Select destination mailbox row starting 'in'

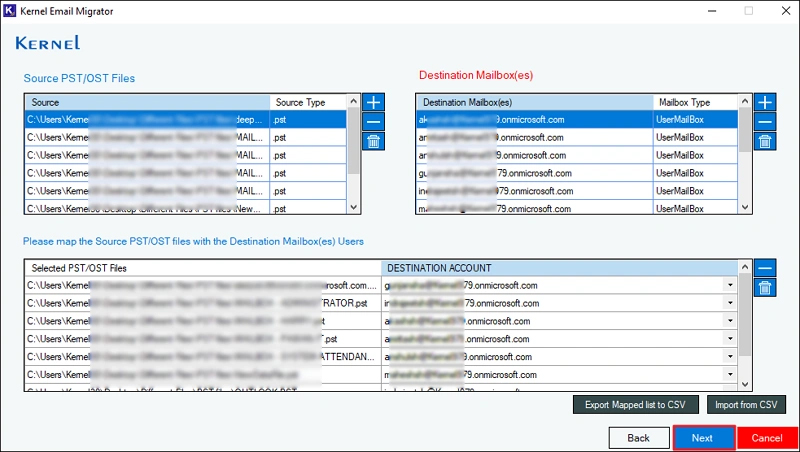(x=577, y=191)
